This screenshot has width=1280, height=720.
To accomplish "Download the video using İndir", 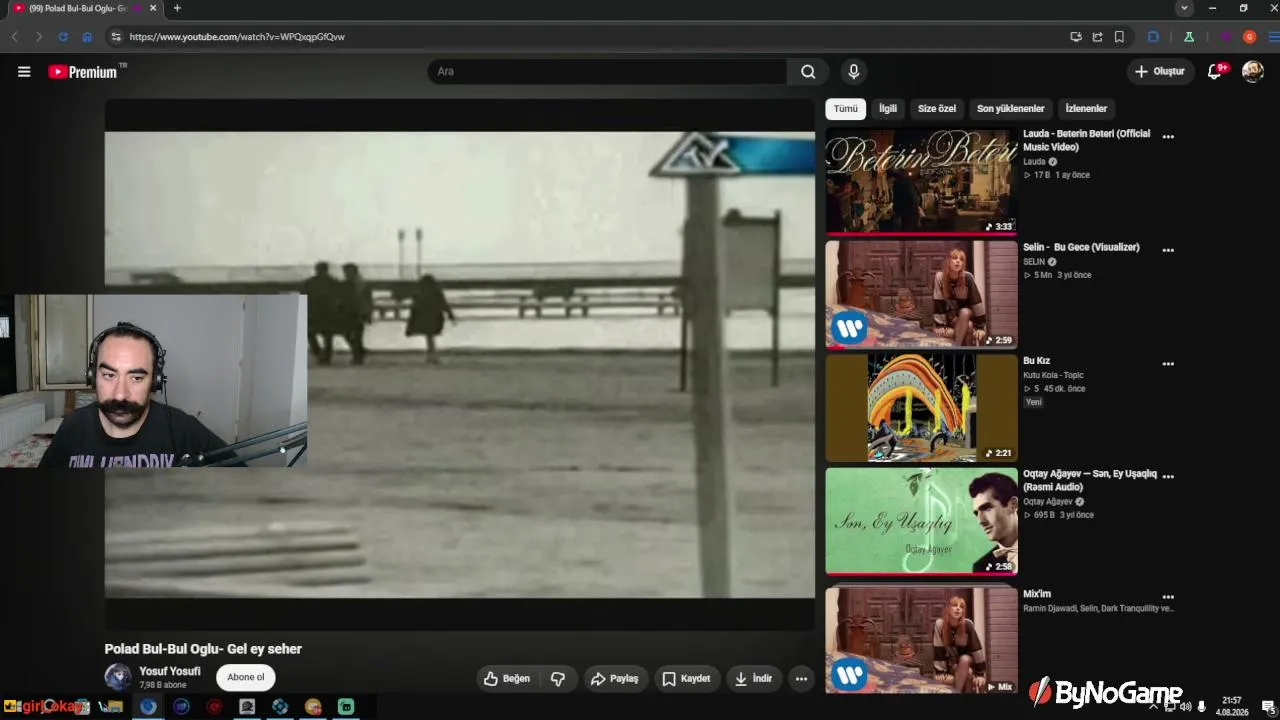I will click(753, 679).
